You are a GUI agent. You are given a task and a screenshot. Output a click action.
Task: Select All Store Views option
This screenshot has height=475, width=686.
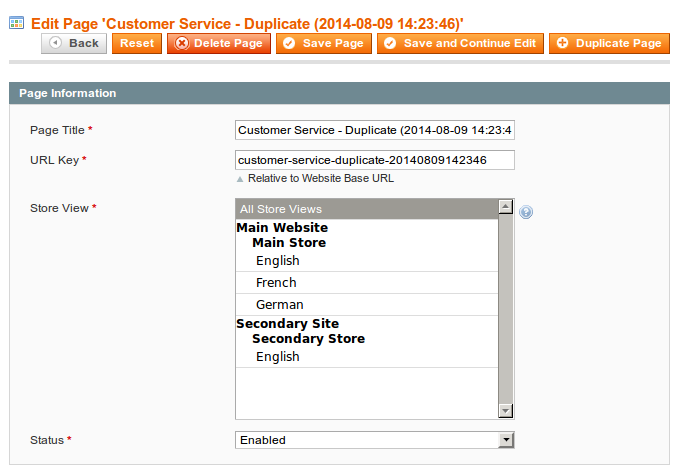367,209
